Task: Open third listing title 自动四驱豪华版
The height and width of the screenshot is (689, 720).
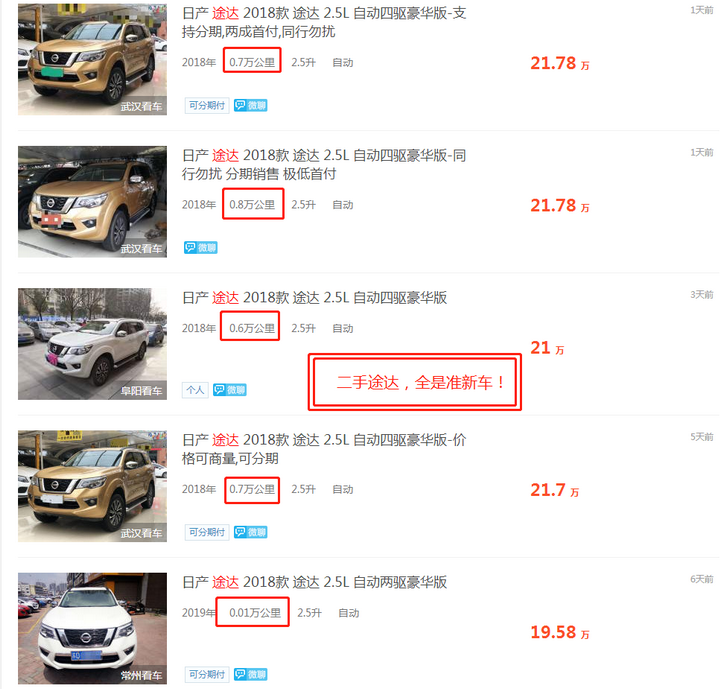Action: click(x=315, y=298)
